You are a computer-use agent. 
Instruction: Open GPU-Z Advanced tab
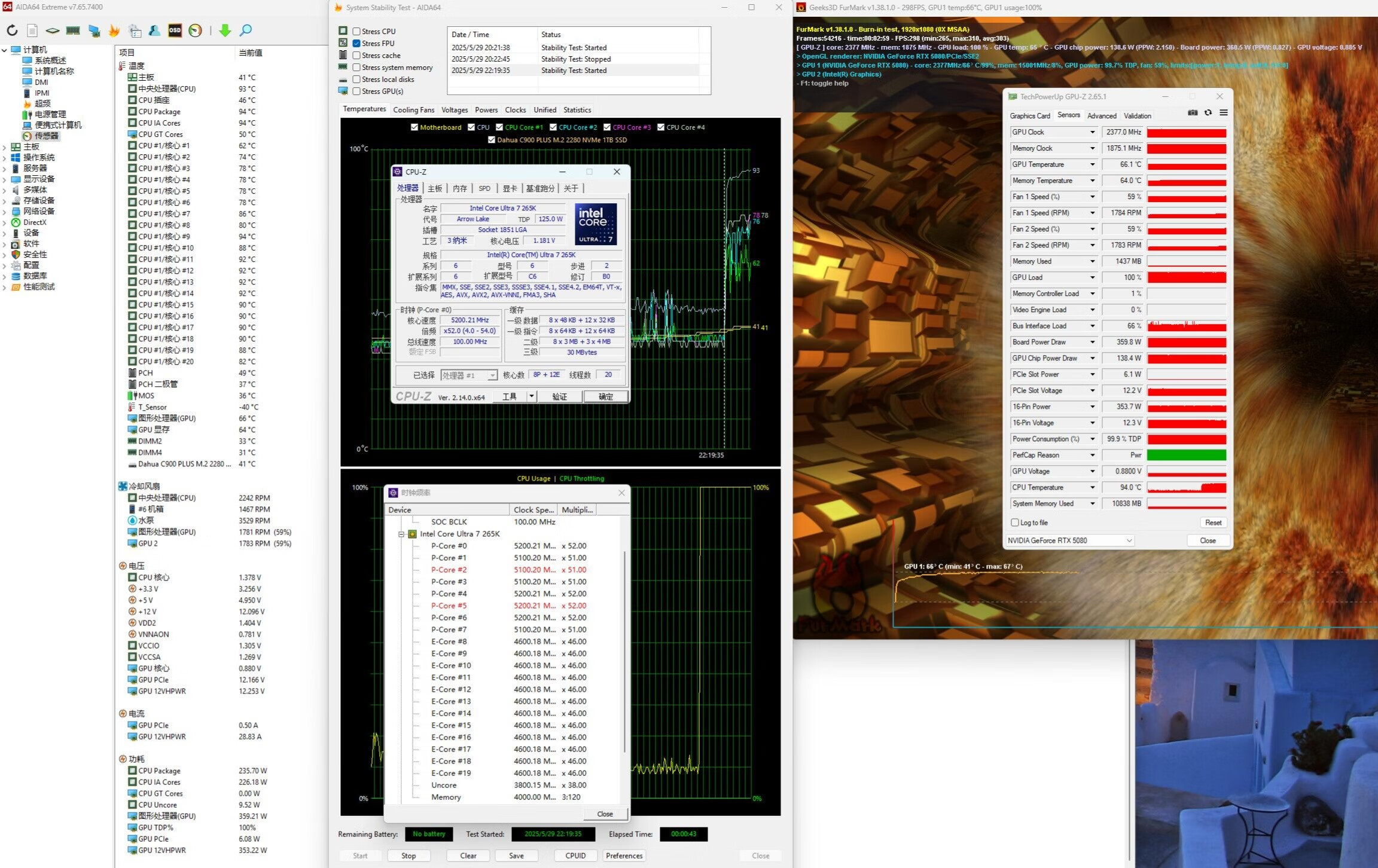pyautogui.click(x=1102, y=116)
